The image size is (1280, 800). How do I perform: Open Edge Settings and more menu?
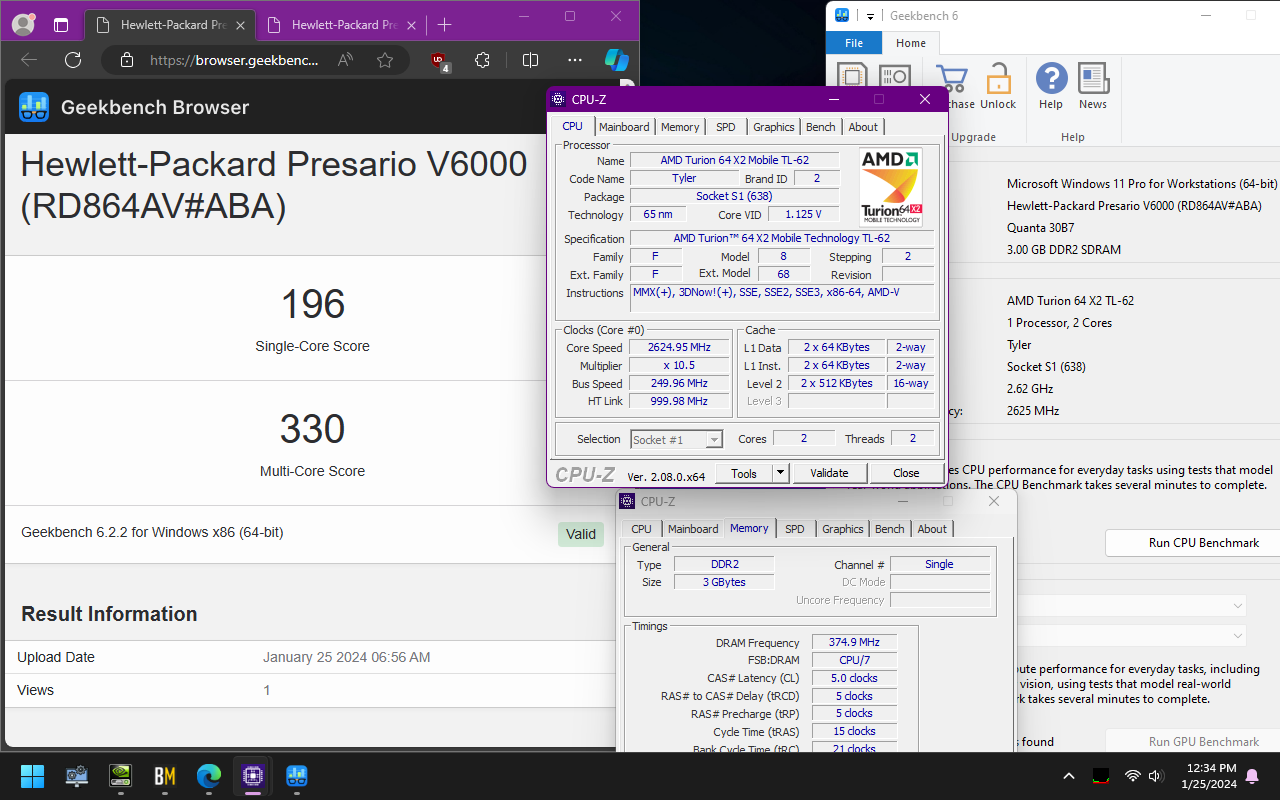(x=575, y=60)
